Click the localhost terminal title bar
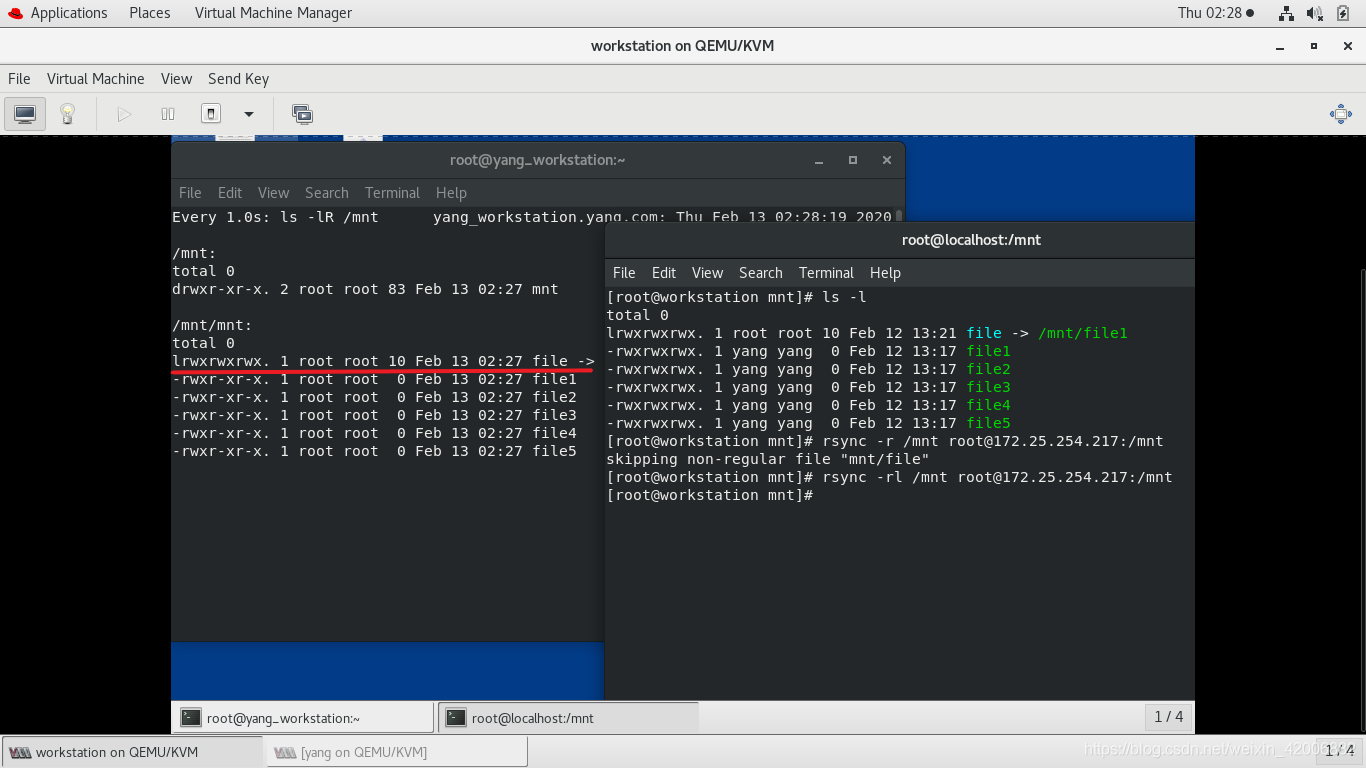The width and height of the screenshot is (1366, 768). pyautogui.click(x=900, y=240)
